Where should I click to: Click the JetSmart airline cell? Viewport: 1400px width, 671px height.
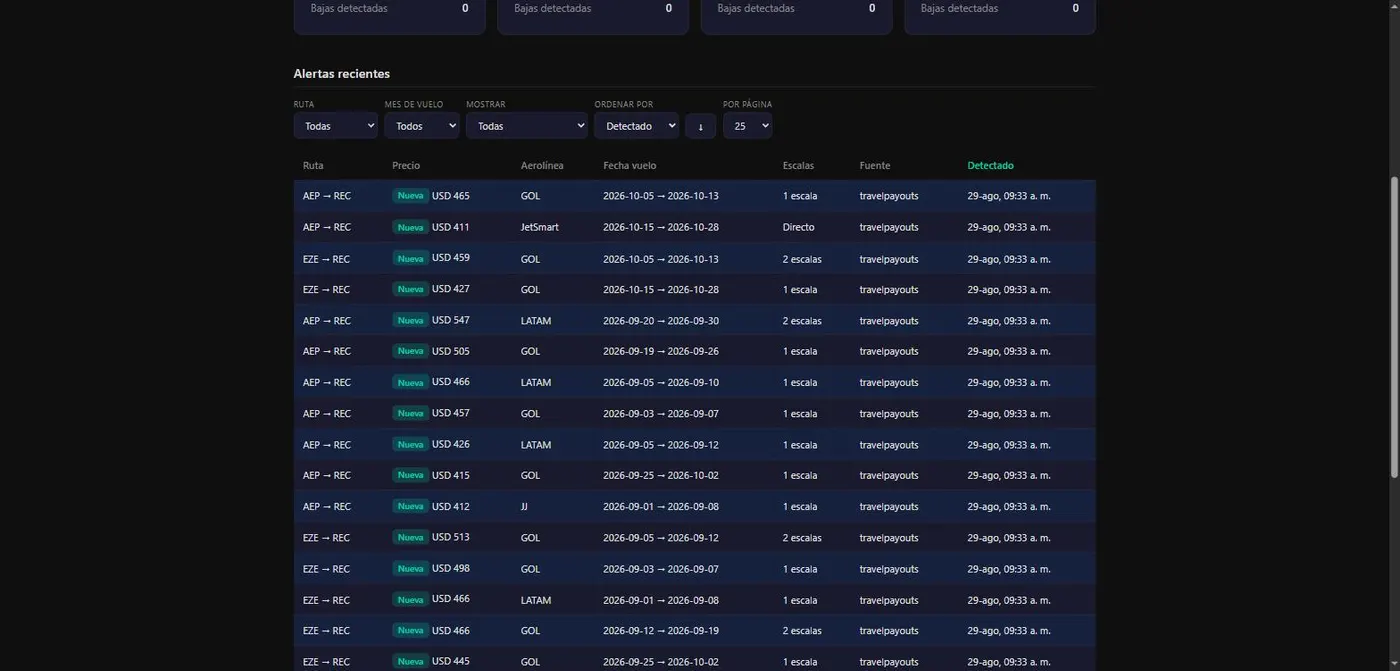coord(540,227)
